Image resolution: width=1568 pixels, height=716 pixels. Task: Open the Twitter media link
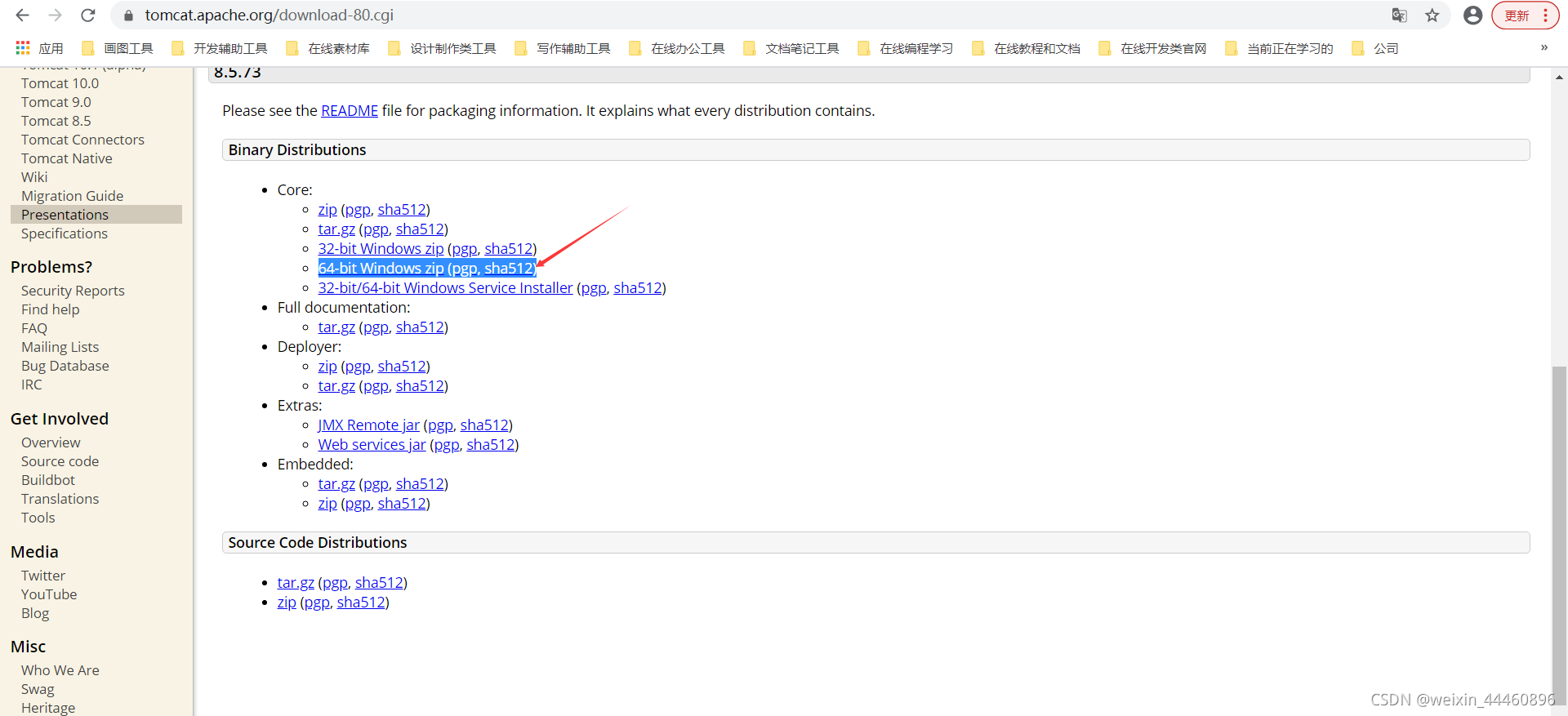[x=43, y=576]
